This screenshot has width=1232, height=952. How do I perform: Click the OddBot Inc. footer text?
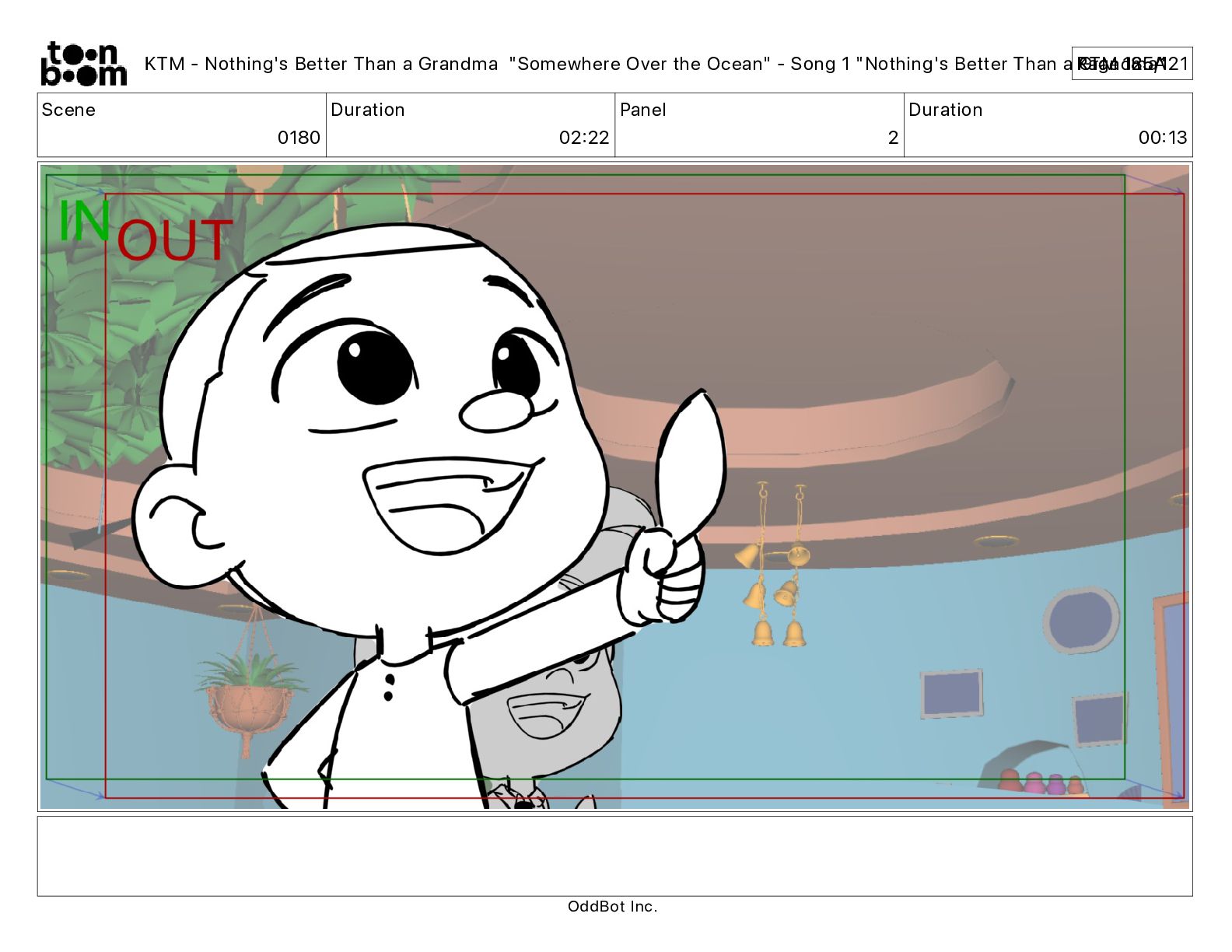(613, 906)
